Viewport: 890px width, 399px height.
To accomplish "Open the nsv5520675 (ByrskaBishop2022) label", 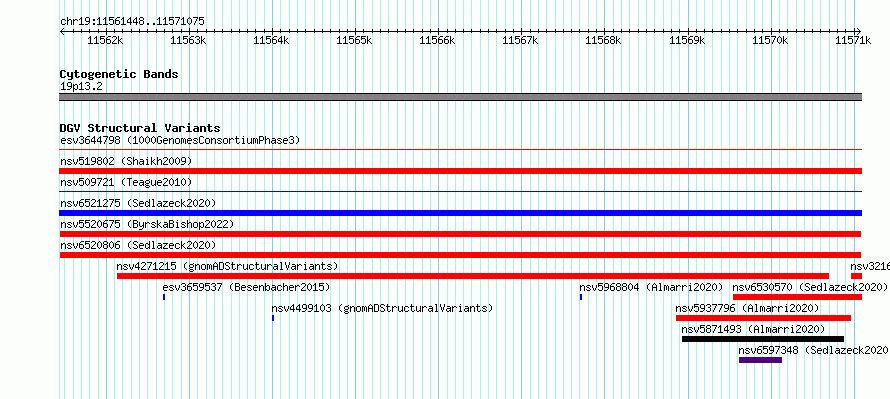I will point(147,224).
